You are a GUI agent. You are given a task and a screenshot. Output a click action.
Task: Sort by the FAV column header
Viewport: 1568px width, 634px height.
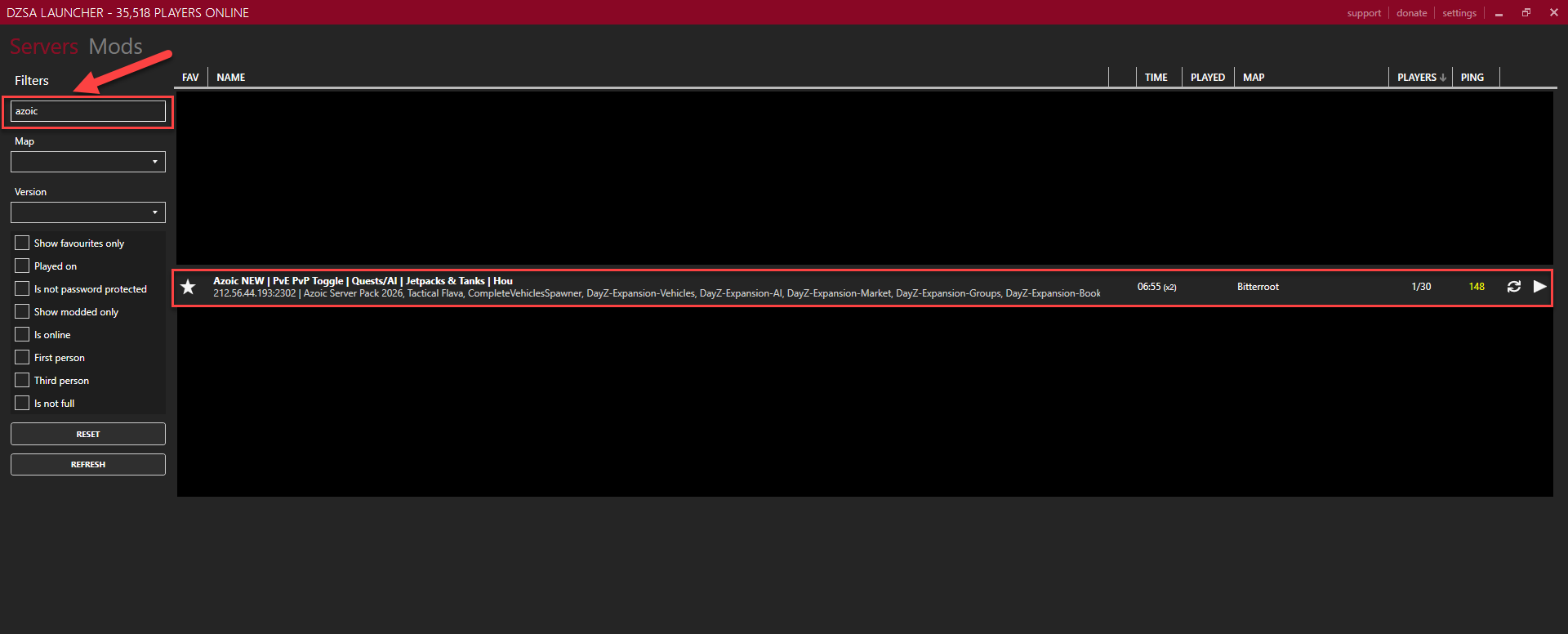[x=190, y=78]
